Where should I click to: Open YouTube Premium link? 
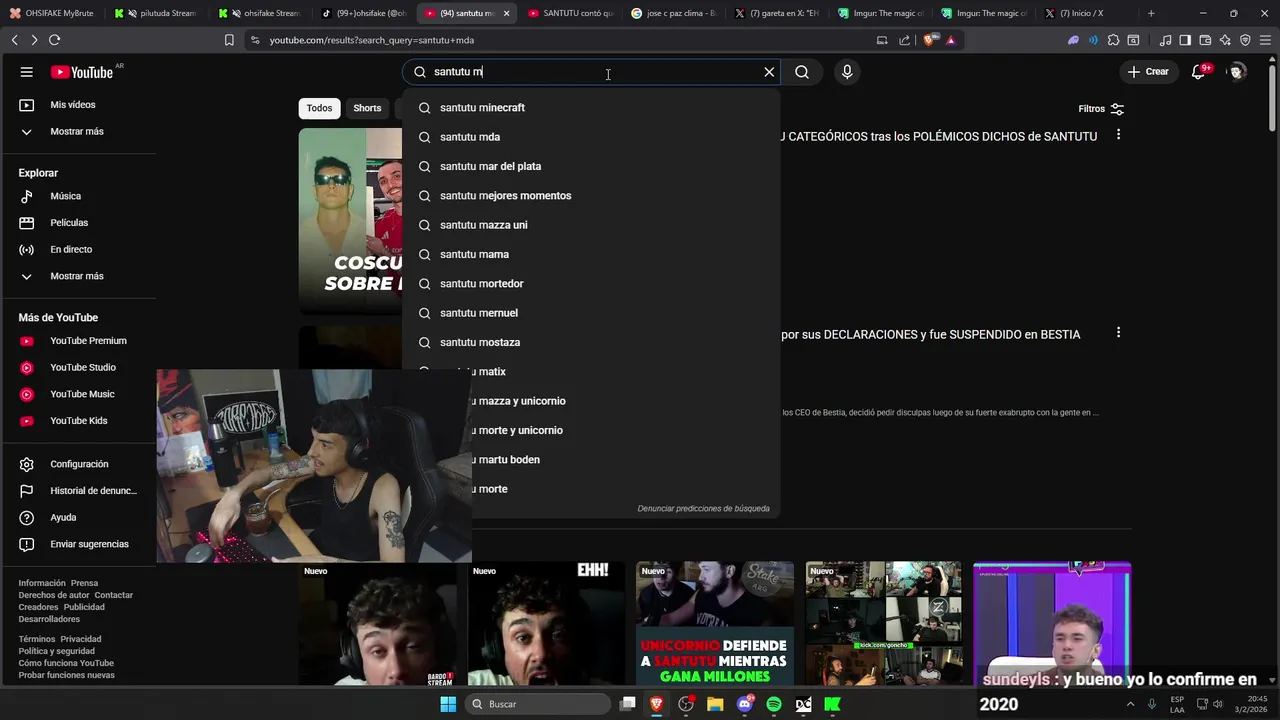click(x=78, y=341)
